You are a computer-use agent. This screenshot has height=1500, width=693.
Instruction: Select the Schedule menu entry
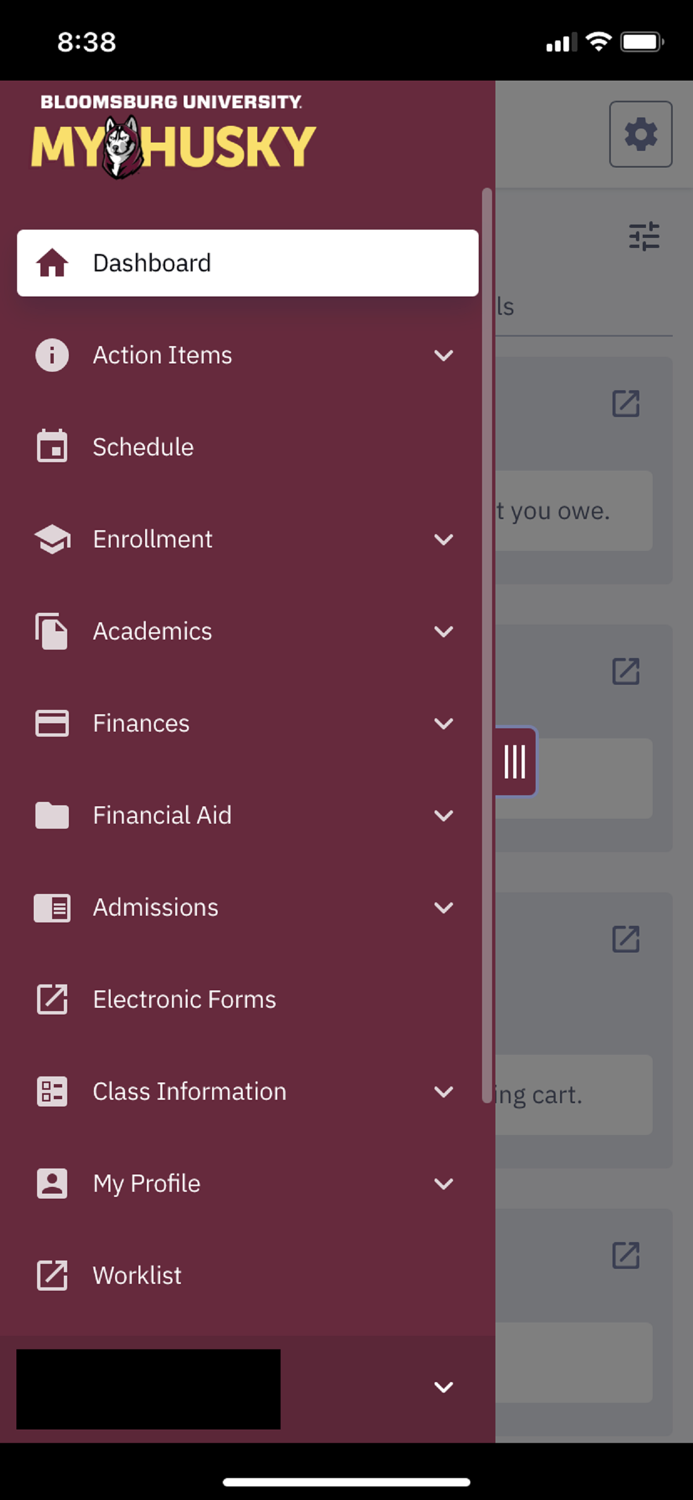coord(143,446)
